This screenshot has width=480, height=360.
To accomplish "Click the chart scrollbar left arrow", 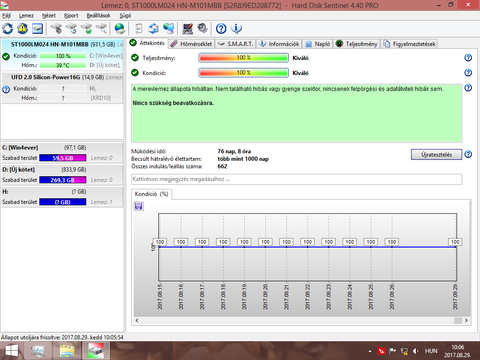I will (x=137, y=320).
